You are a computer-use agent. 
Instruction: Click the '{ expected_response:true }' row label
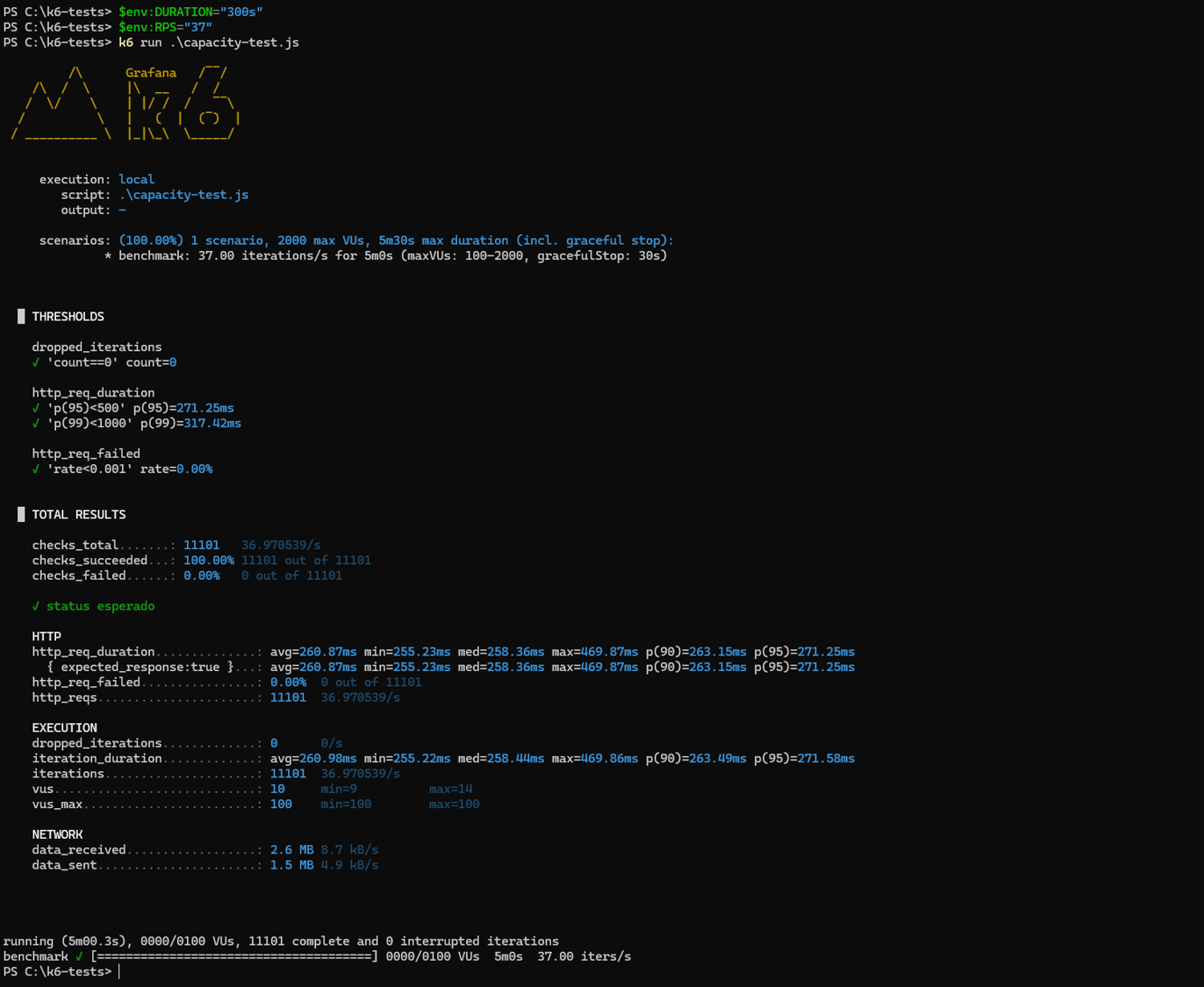(140, 667)
